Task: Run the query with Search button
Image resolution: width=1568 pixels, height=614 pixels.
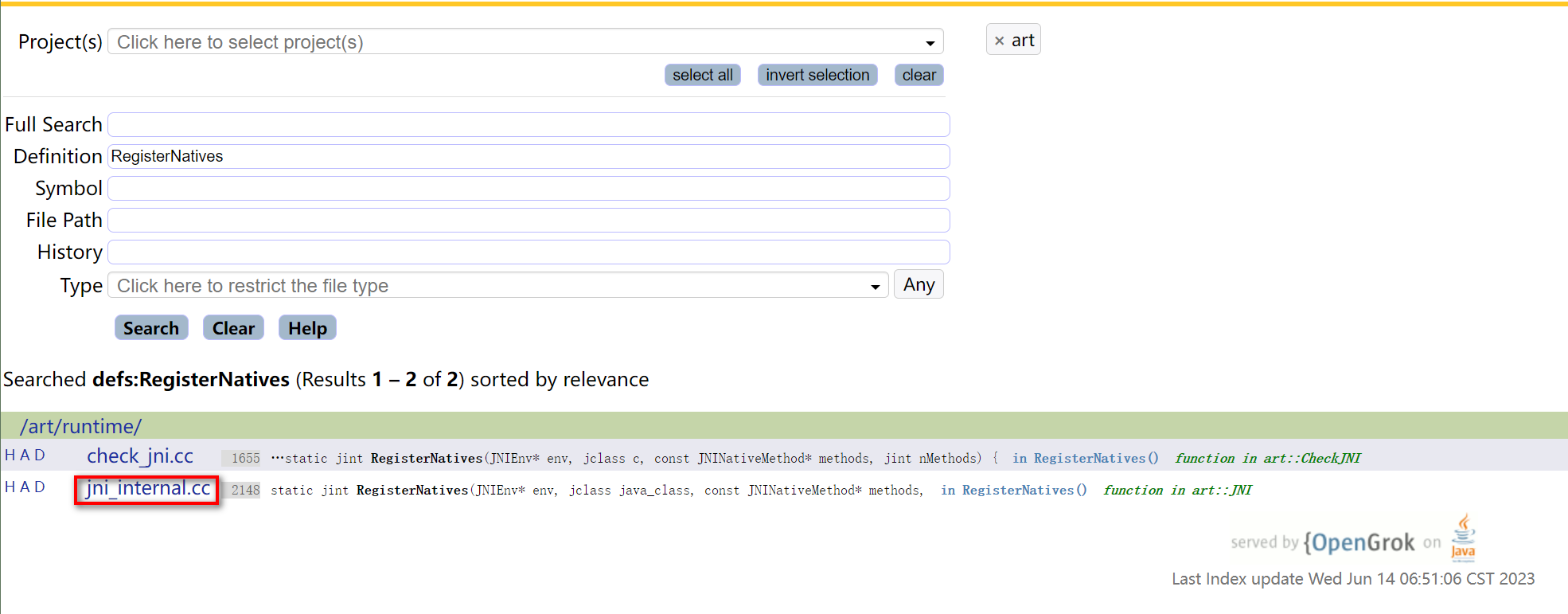Action: (151, 328)
